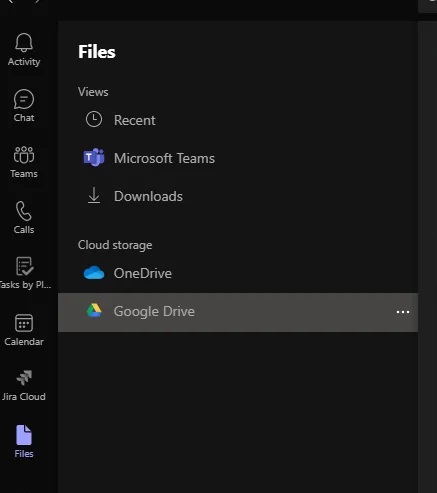Open the Chat icon in sidebar
Viewport: 437px width, 493px height.
(24, 99)
